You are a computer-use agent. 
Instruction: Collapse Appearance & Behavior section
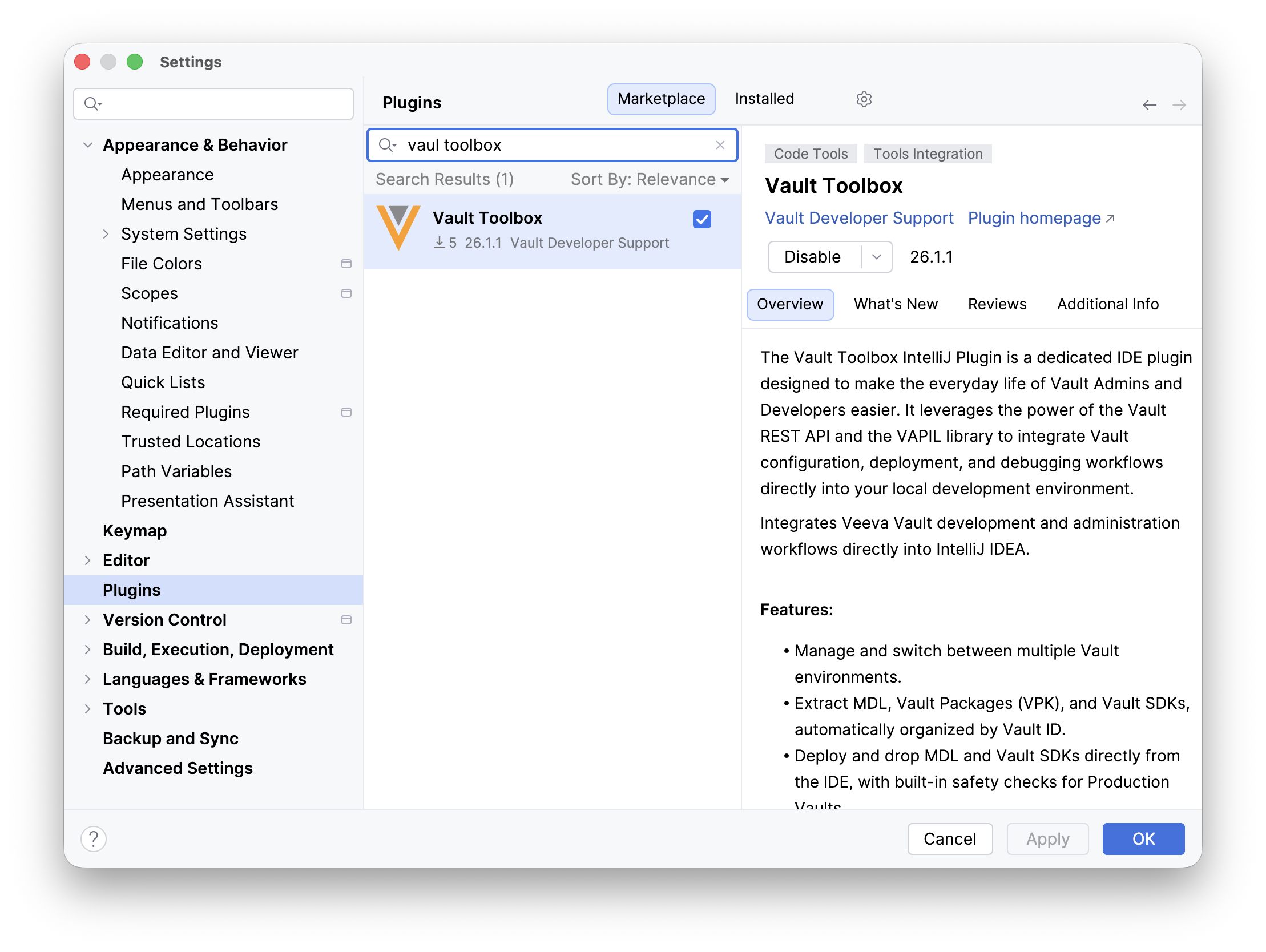click(87, 146)
